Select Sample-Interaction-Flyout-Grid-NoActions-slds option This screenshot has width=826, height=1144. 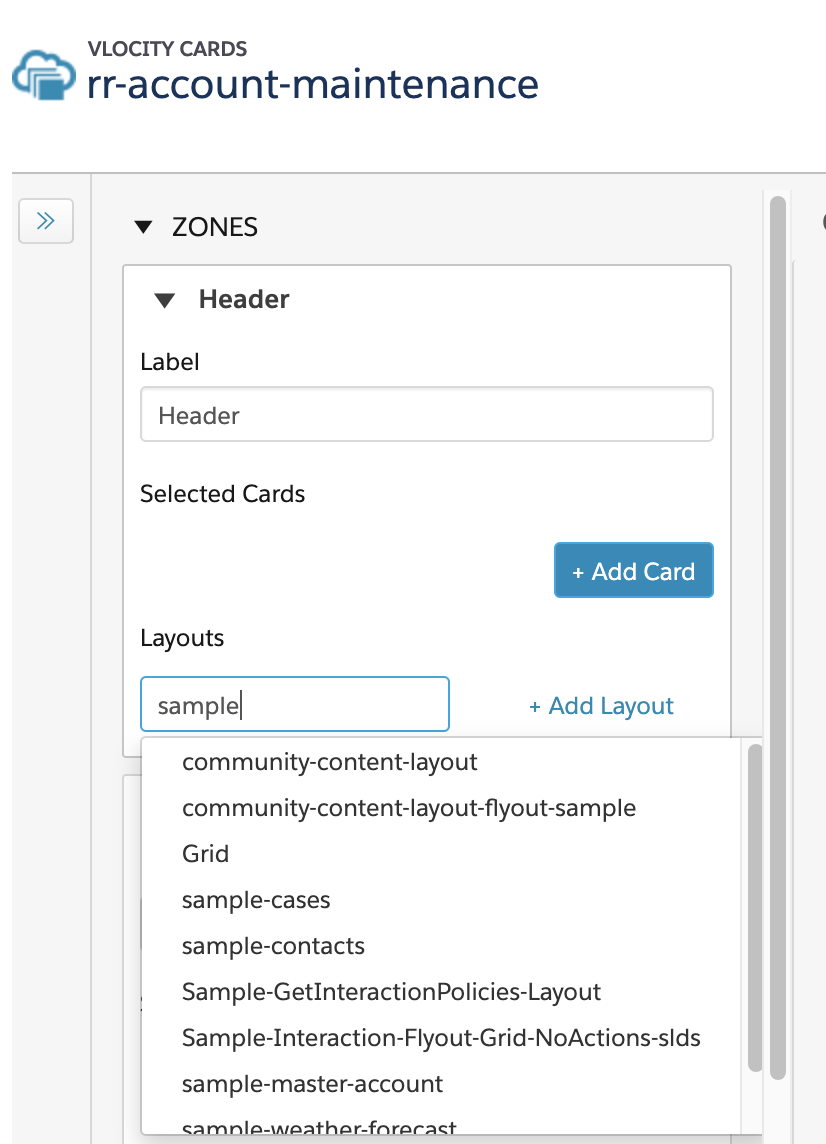tap(441, 1037)
